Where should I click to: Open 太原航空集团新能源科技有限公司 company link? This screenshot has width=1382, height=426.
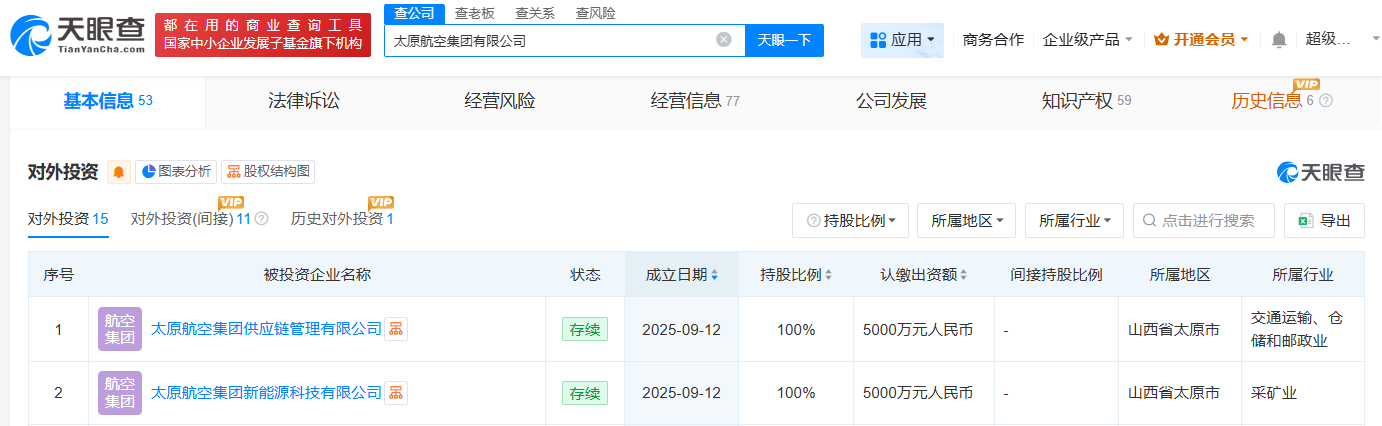point(266,392)
